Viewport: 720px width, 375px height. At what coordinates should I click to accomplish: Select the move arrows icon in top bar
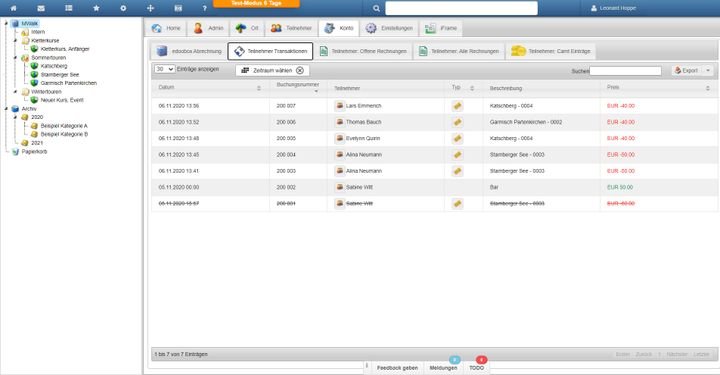[x=150, y=8]
